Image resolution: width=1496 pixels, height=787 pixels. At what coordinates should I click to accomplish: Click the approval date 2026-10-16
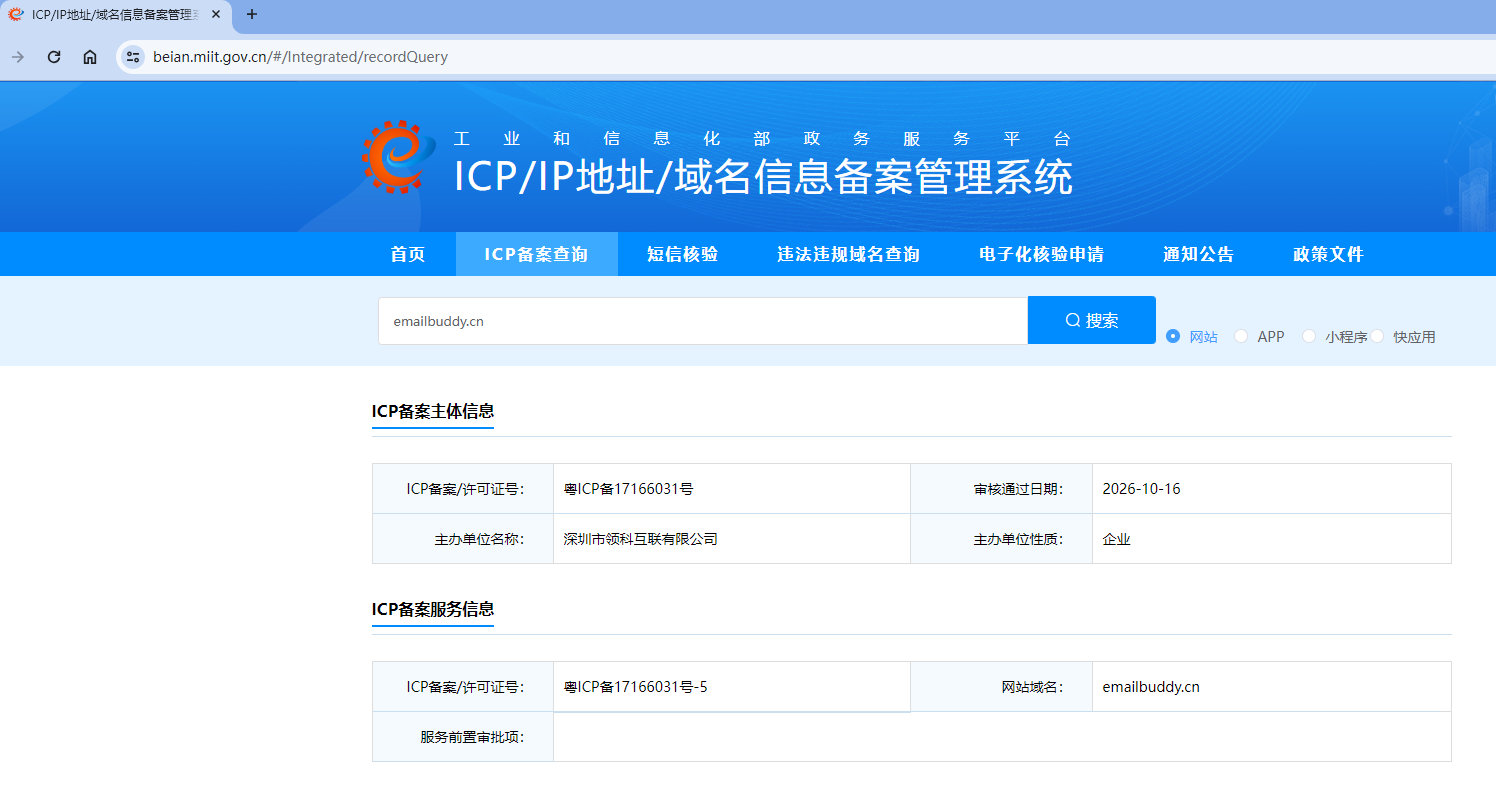tap(1142, 489)
